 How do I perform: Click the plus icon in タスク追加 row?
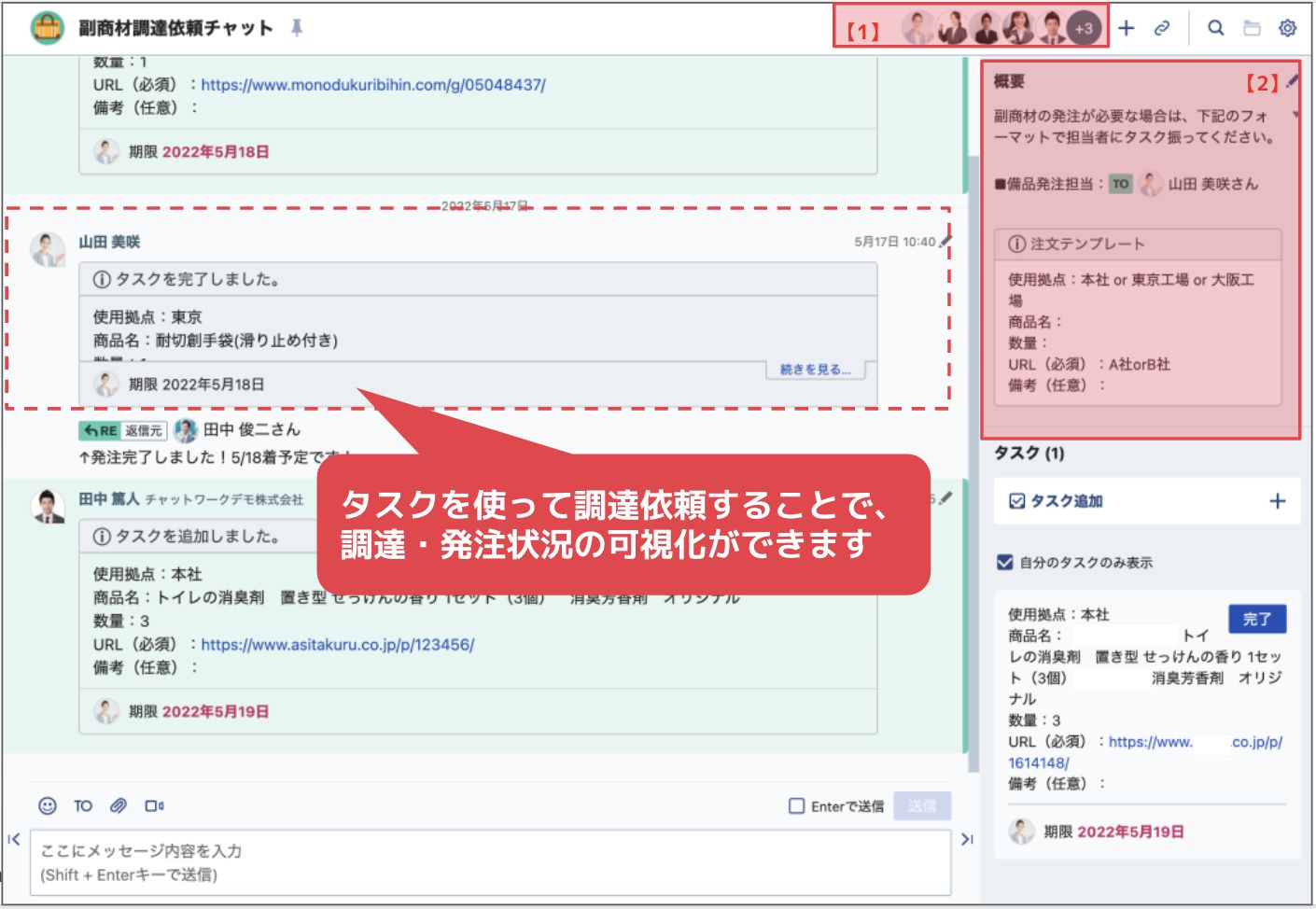point(1278,501)
